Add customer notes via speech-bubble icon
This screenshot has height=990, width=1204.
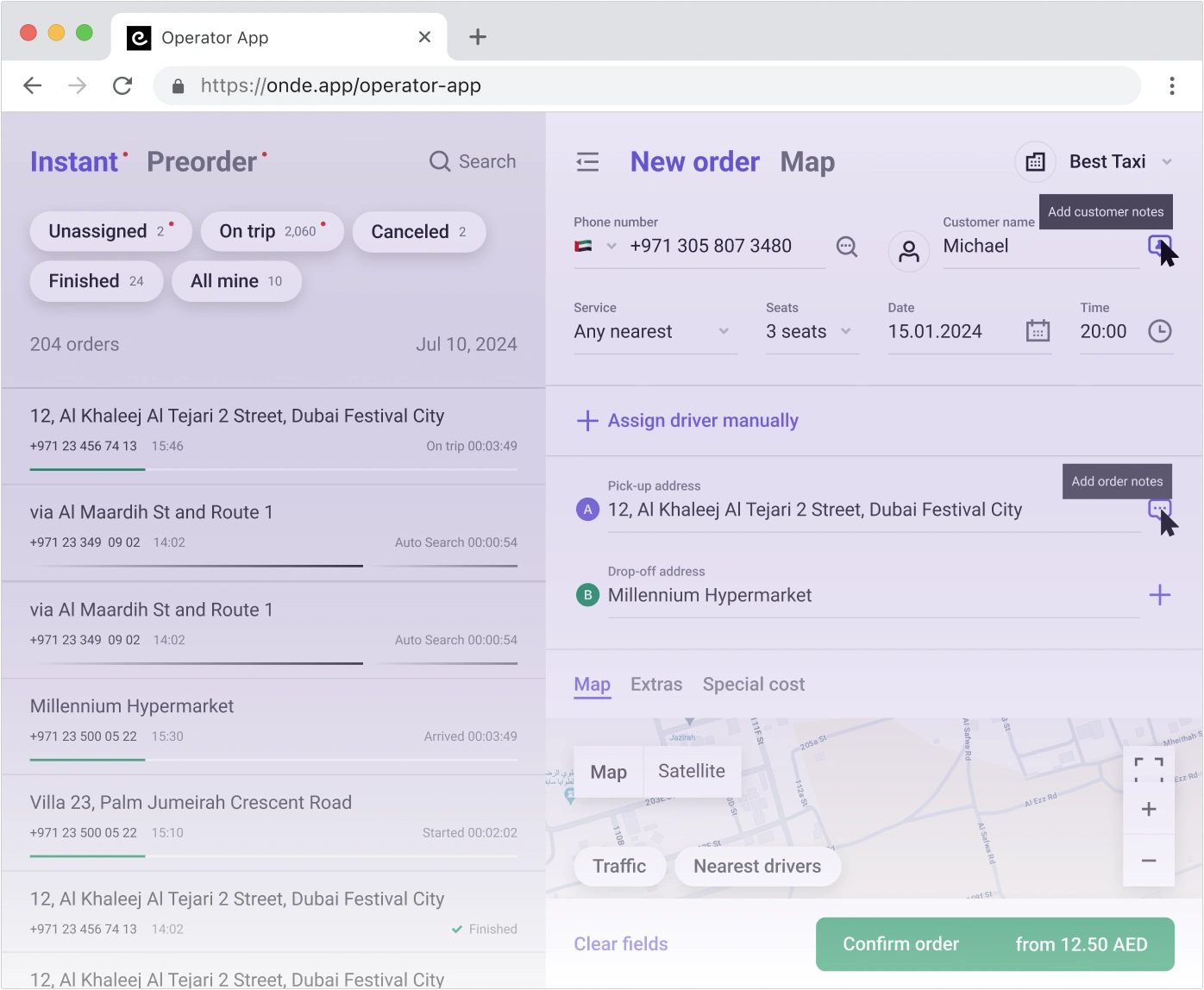(1159, 246)
